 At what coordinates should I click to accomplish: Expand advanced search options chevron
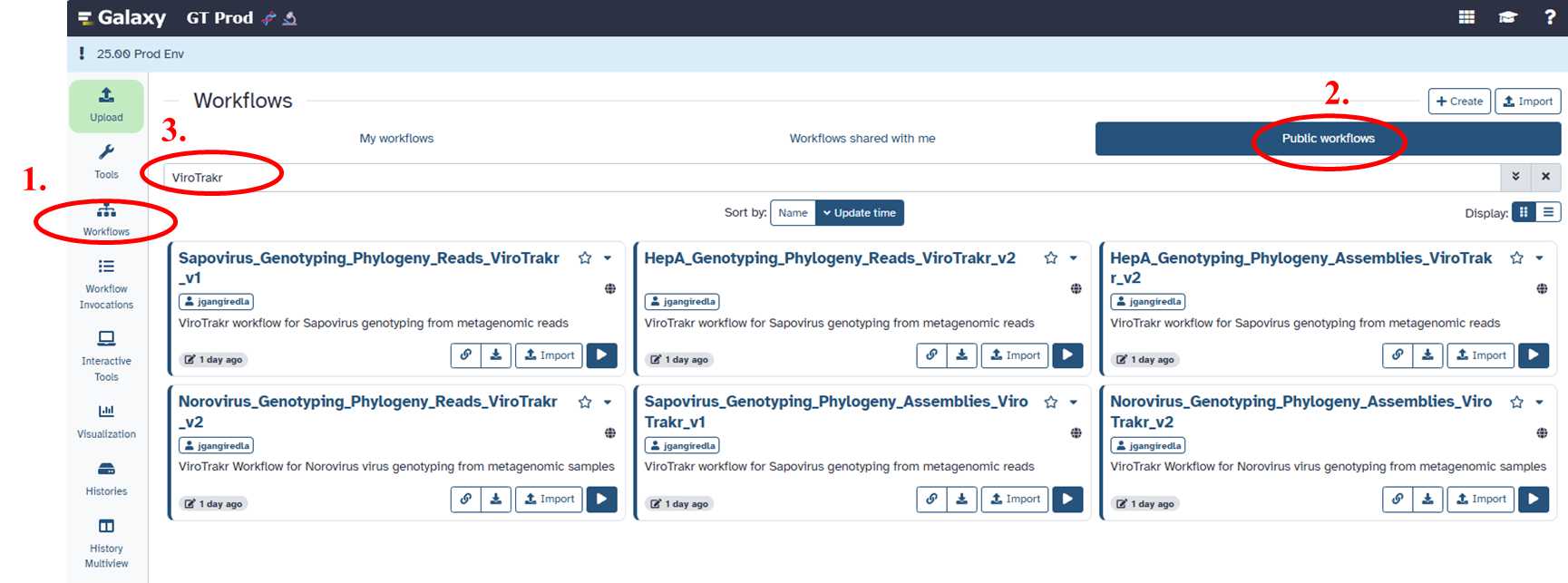1515,177
